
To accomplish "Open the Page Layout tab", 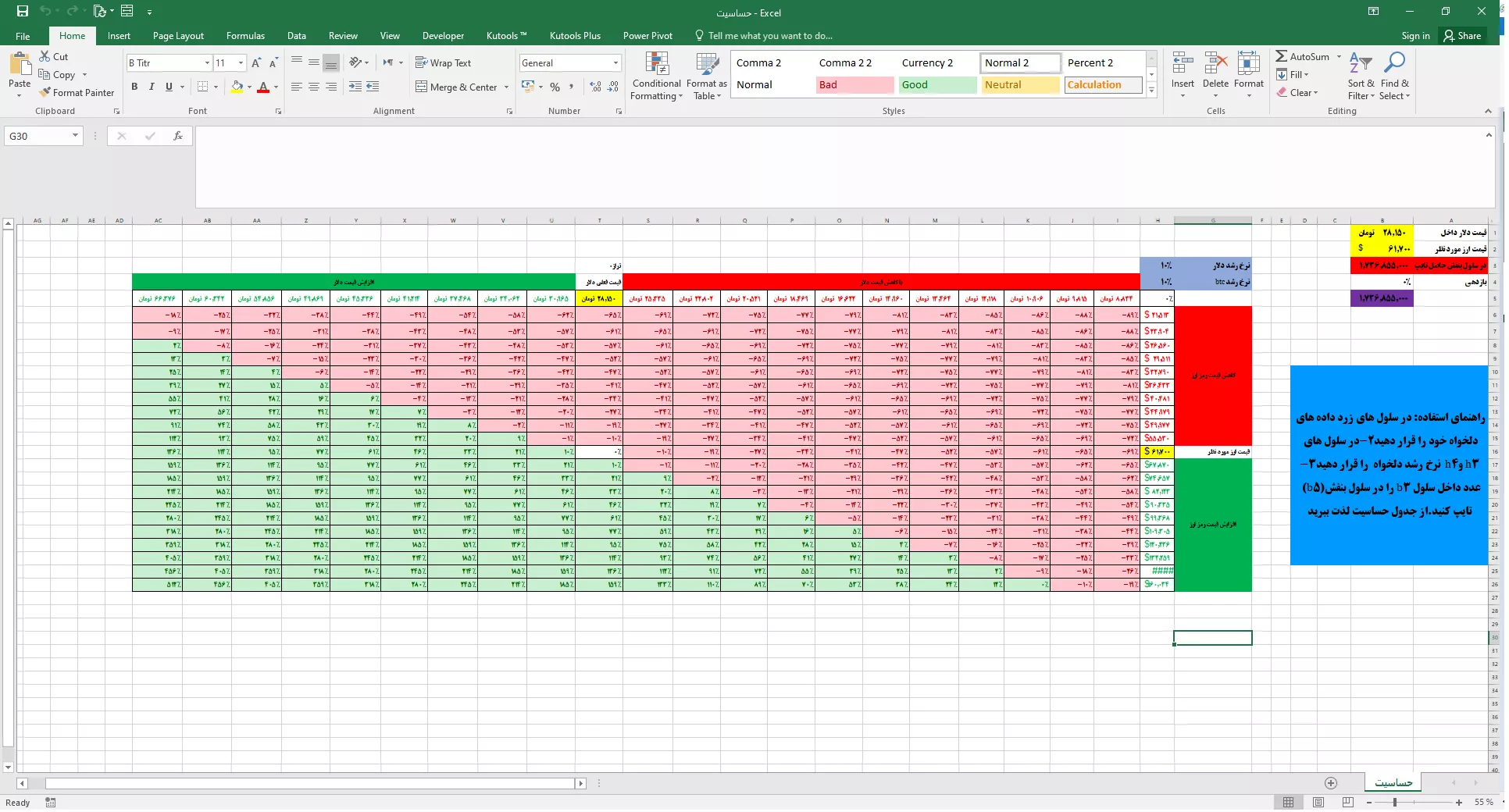I will click(x=178, y=36).
